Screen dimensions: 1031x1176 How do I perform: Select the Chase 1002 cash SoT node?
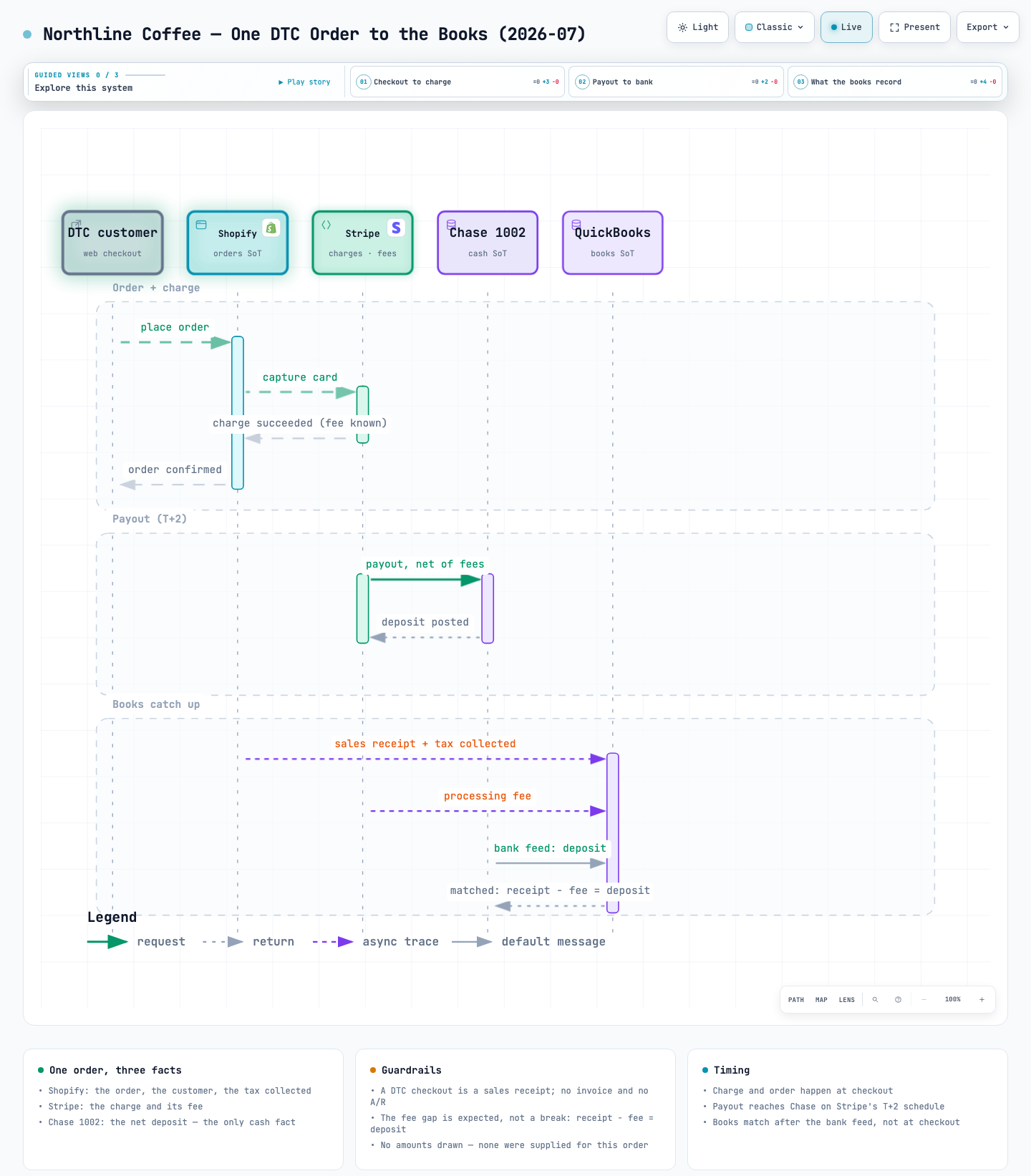click(x=488, y=243)
